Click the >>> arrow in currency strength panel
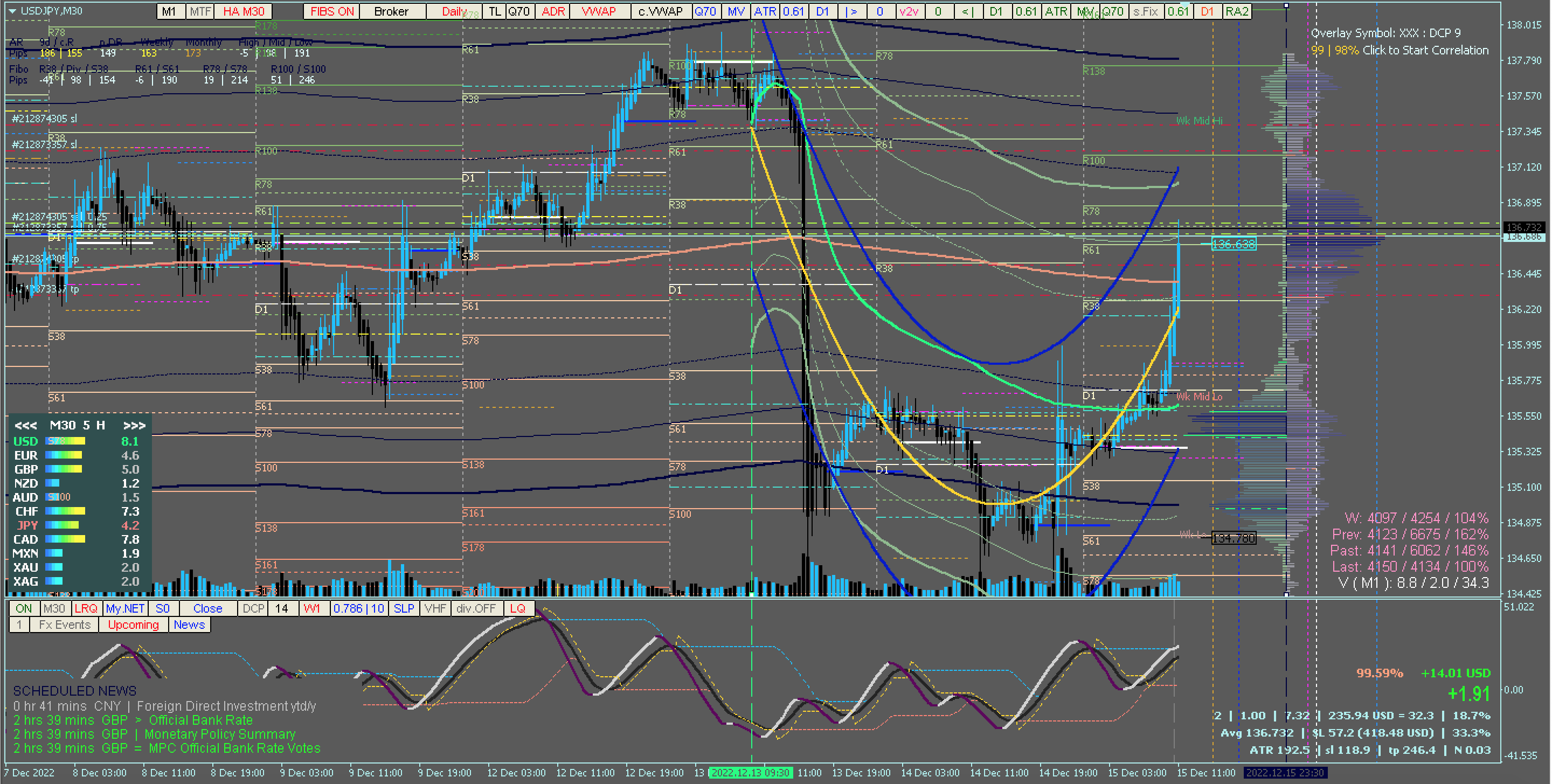This screenshot has height=784, width=1552. pyautogui.click(x=134, y=426)
